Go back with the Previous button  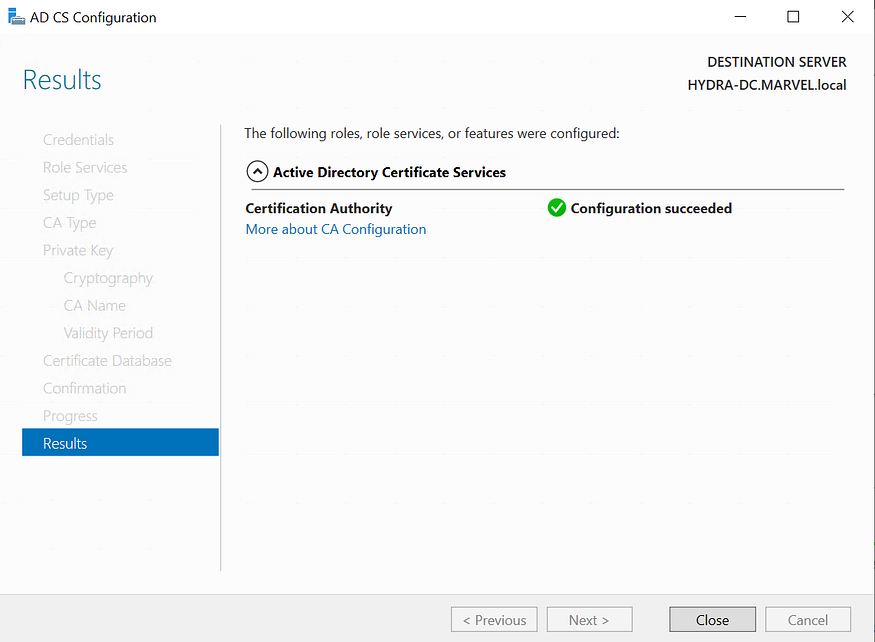click(x=494, y=619)
